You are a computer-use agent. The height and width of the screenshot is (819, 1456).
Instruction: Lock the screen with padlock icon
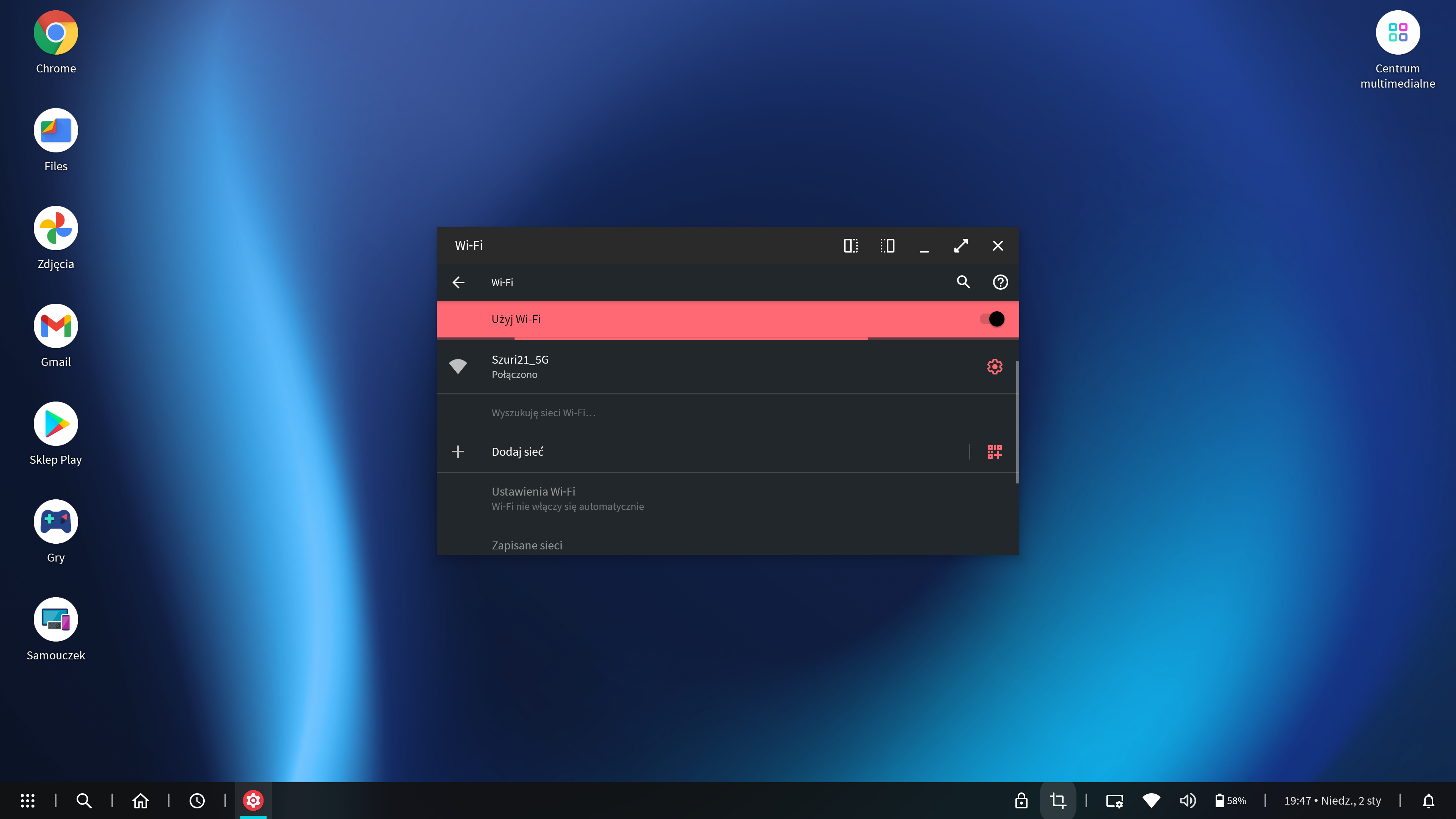pos(1021,800)
